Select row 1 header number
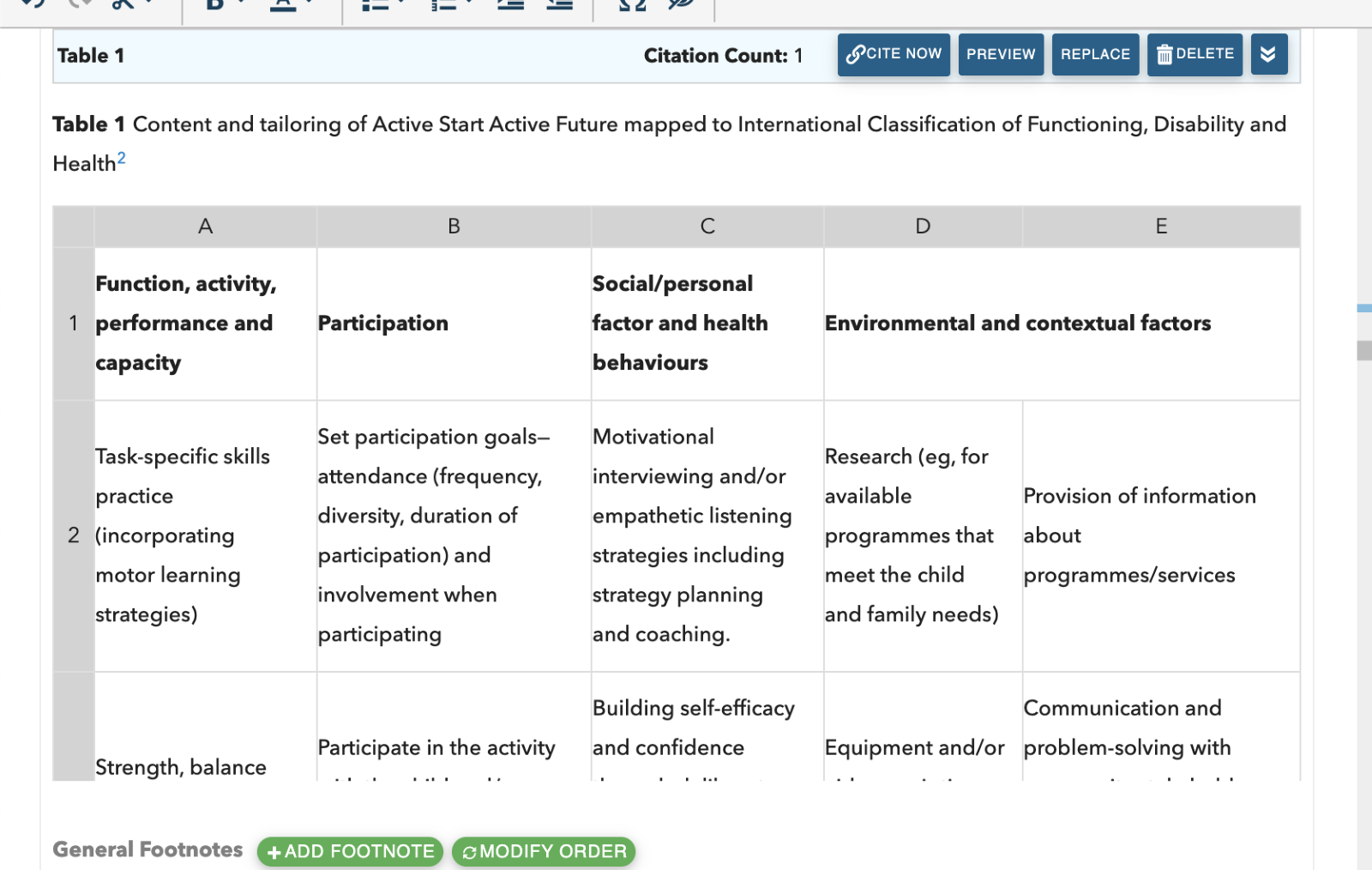 [74, 323]
